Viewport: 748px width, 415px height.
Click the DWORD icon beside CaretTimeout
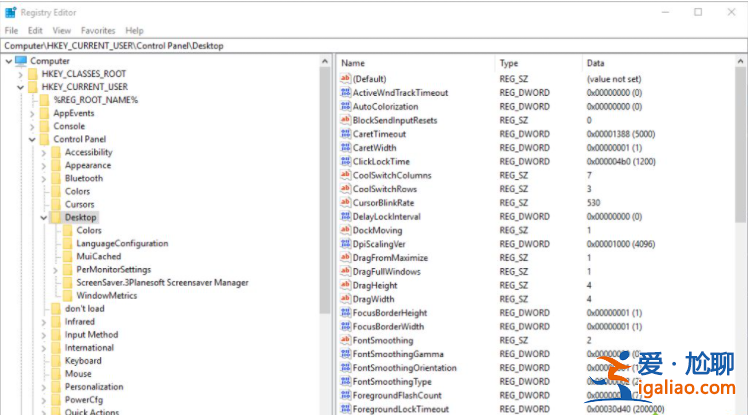tap(346, 134)
